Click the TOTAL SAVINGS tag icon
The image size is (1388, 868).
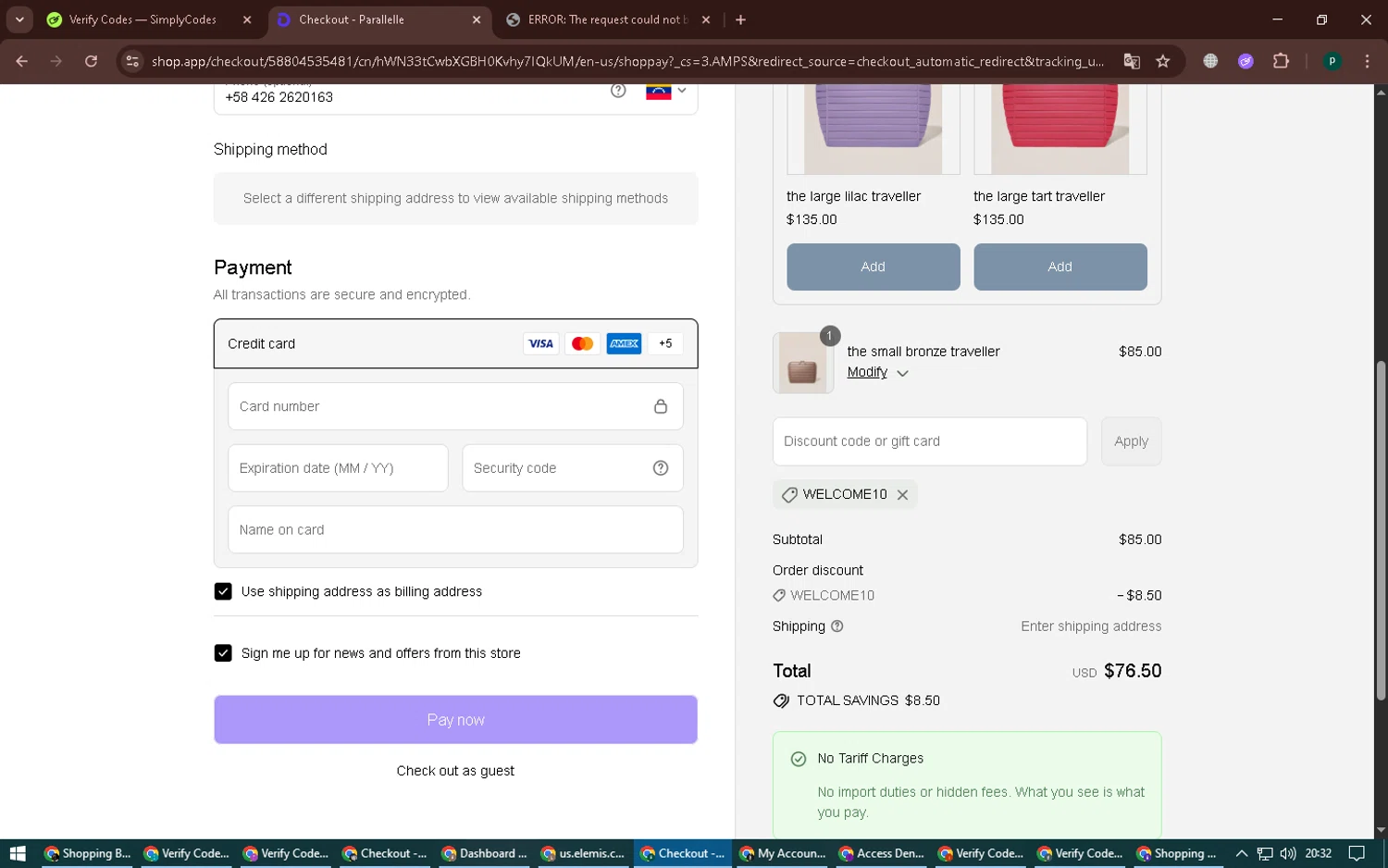point(781,701)
